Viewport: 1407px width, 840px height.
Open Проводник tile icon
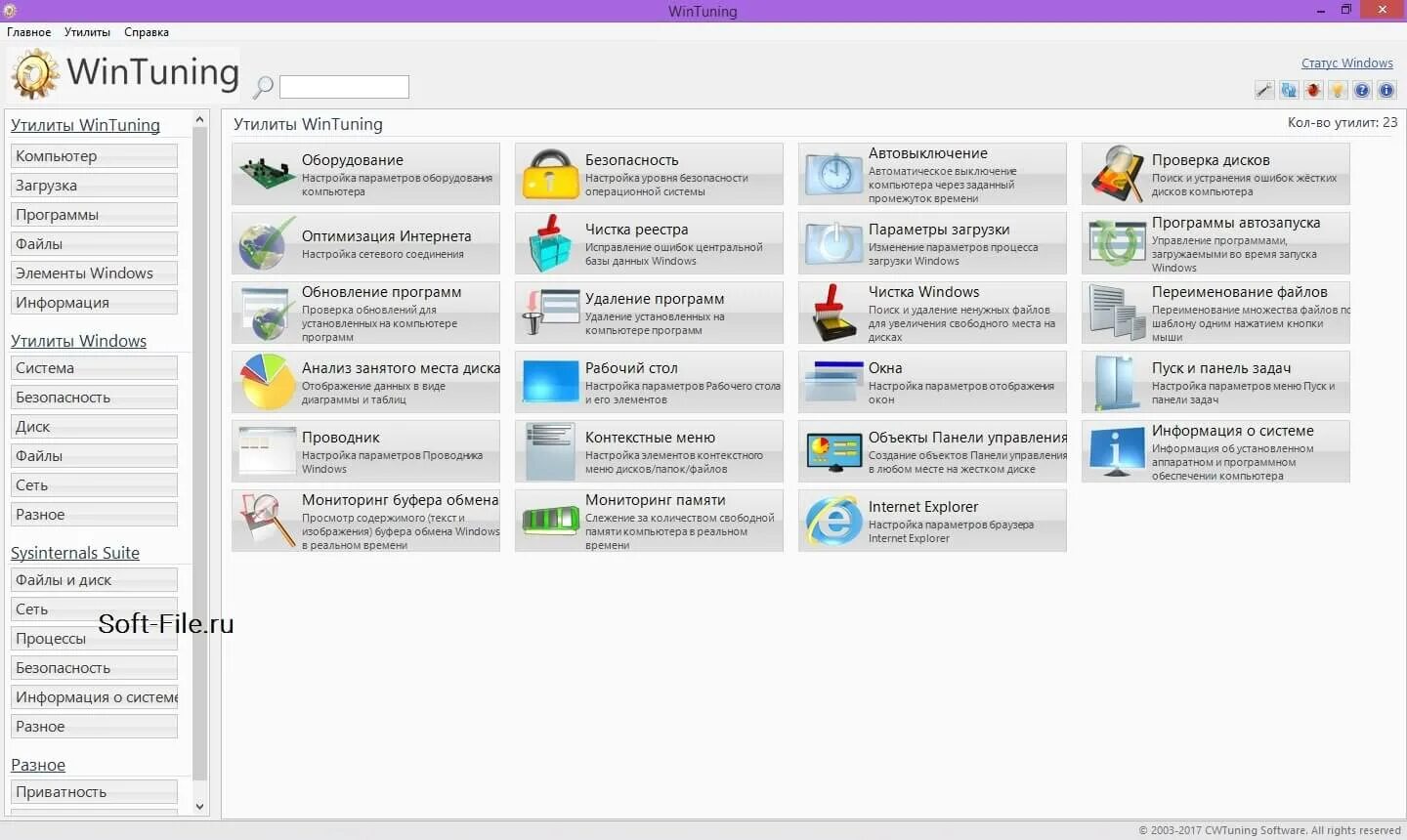click(x=267, y=451)
